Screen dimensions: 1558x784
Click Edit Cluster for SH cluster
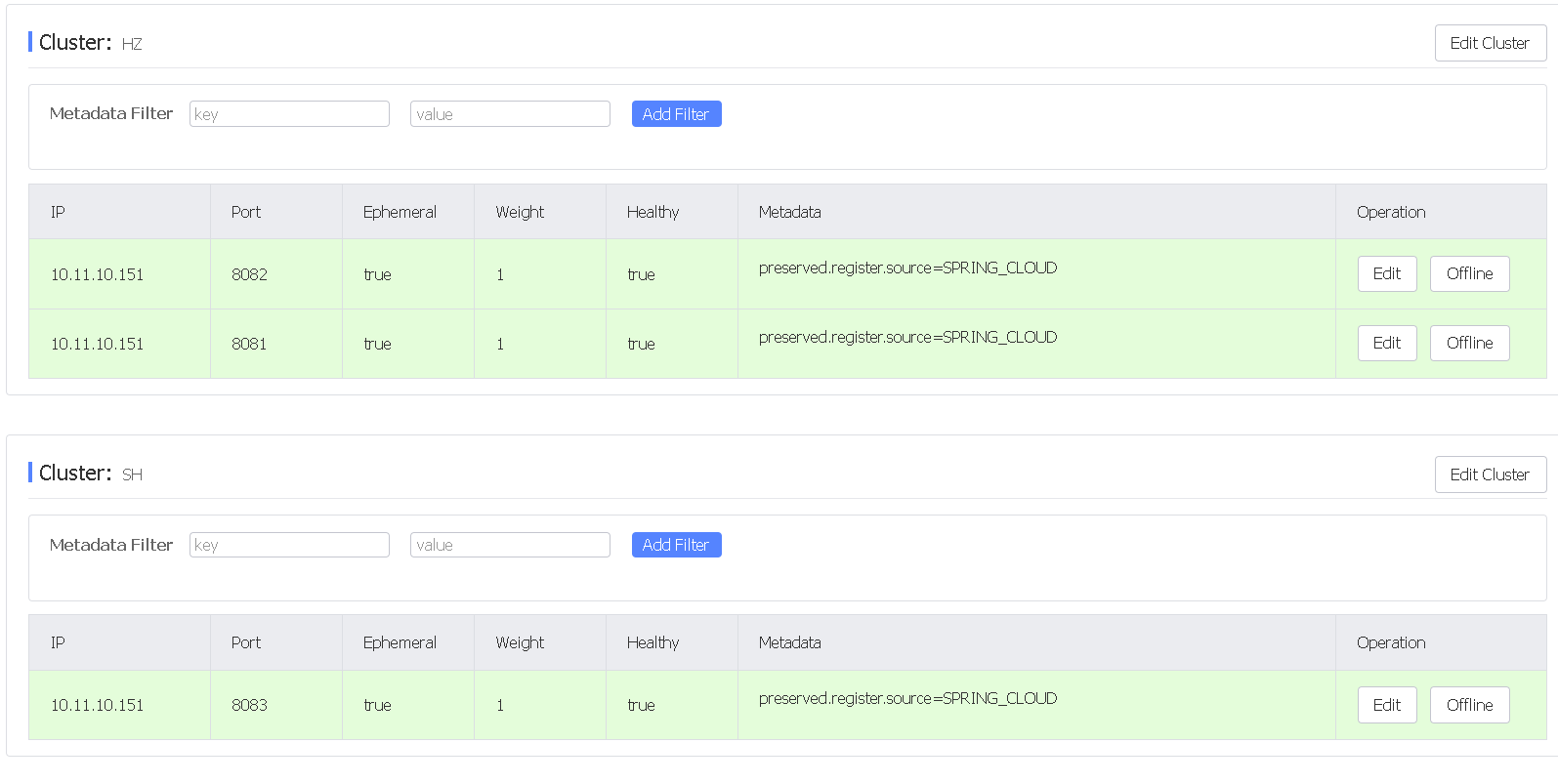pos(1490,475)
